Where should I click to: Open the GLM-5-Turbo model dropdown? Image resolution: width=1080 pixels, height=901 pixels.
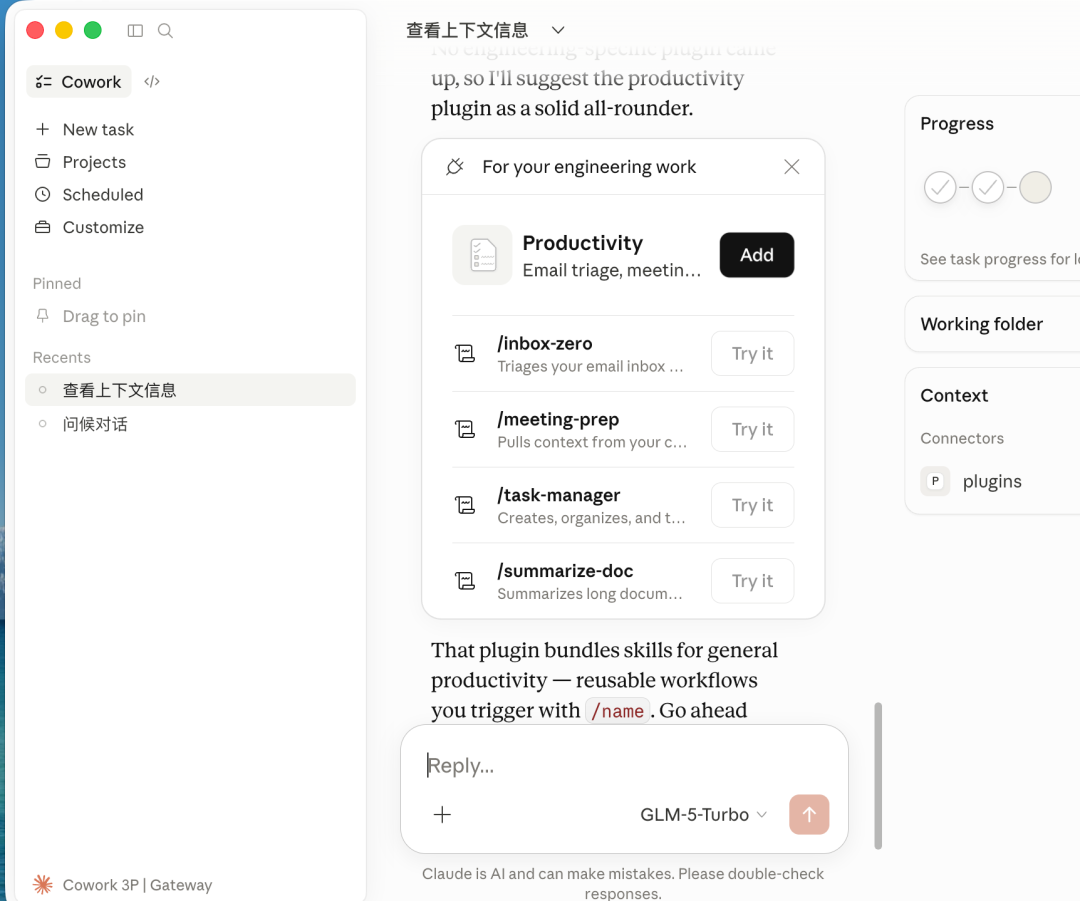coord(703,814)
